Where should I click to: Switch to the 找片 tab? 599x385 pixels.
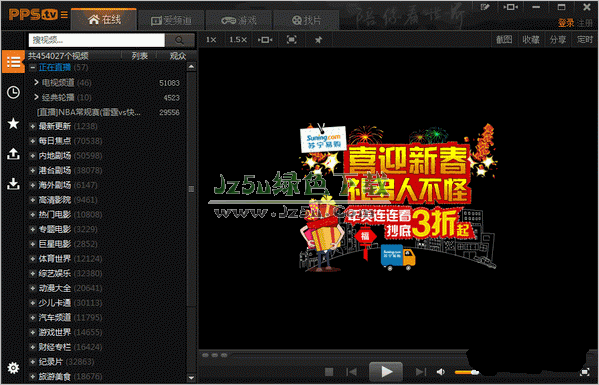click(x=306, y=21)
